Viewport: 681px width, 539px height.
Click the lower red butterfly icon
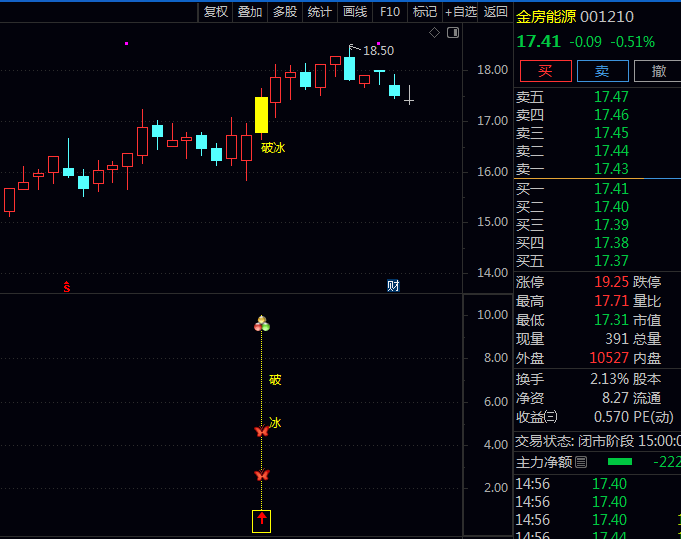[261, 475]
